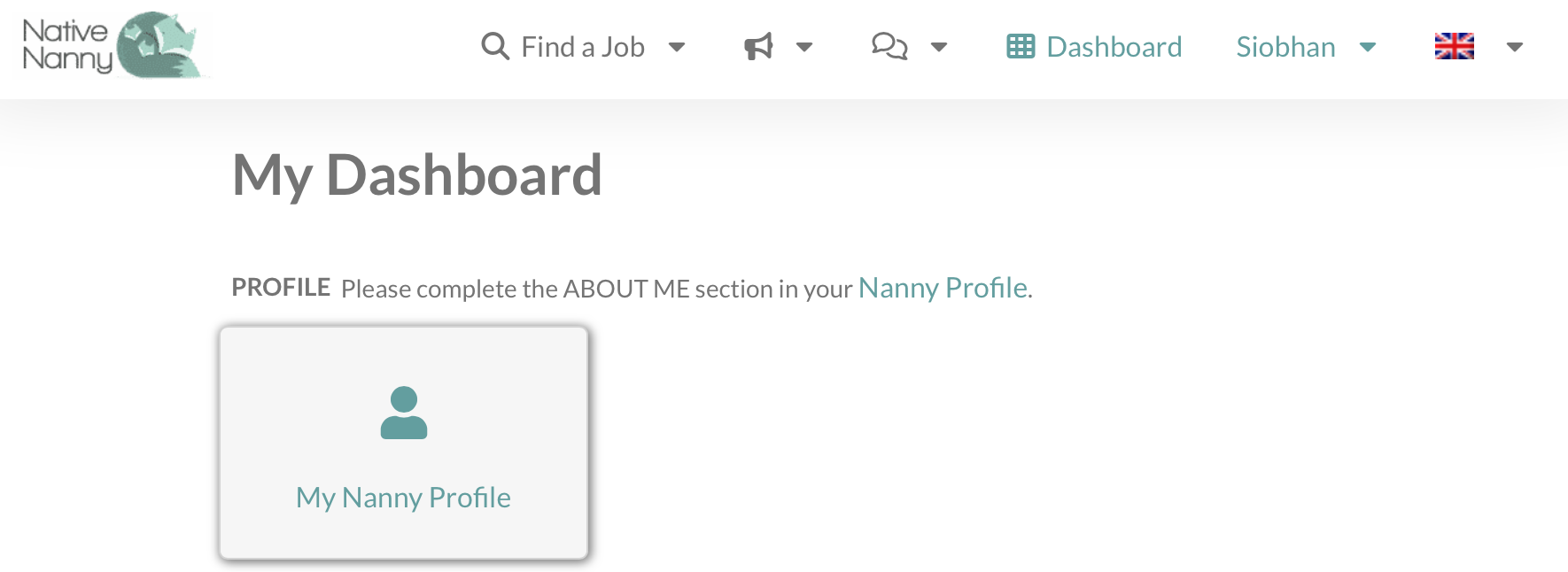Open the Find a Job menu
The image size is (1568, 572).
[583, 47]
